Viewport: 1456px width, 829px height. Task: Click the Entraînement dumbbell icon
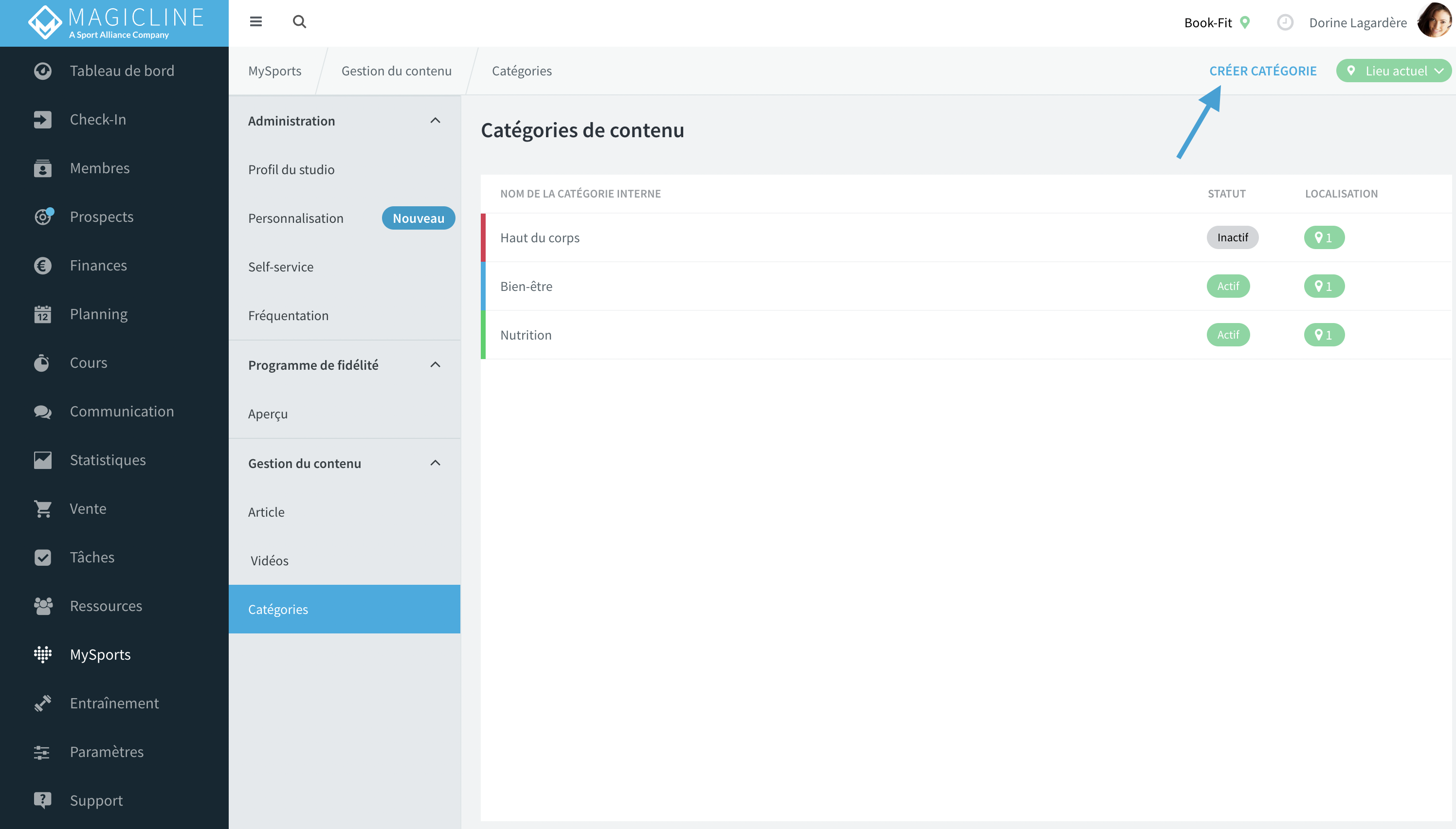click(43, 703)
